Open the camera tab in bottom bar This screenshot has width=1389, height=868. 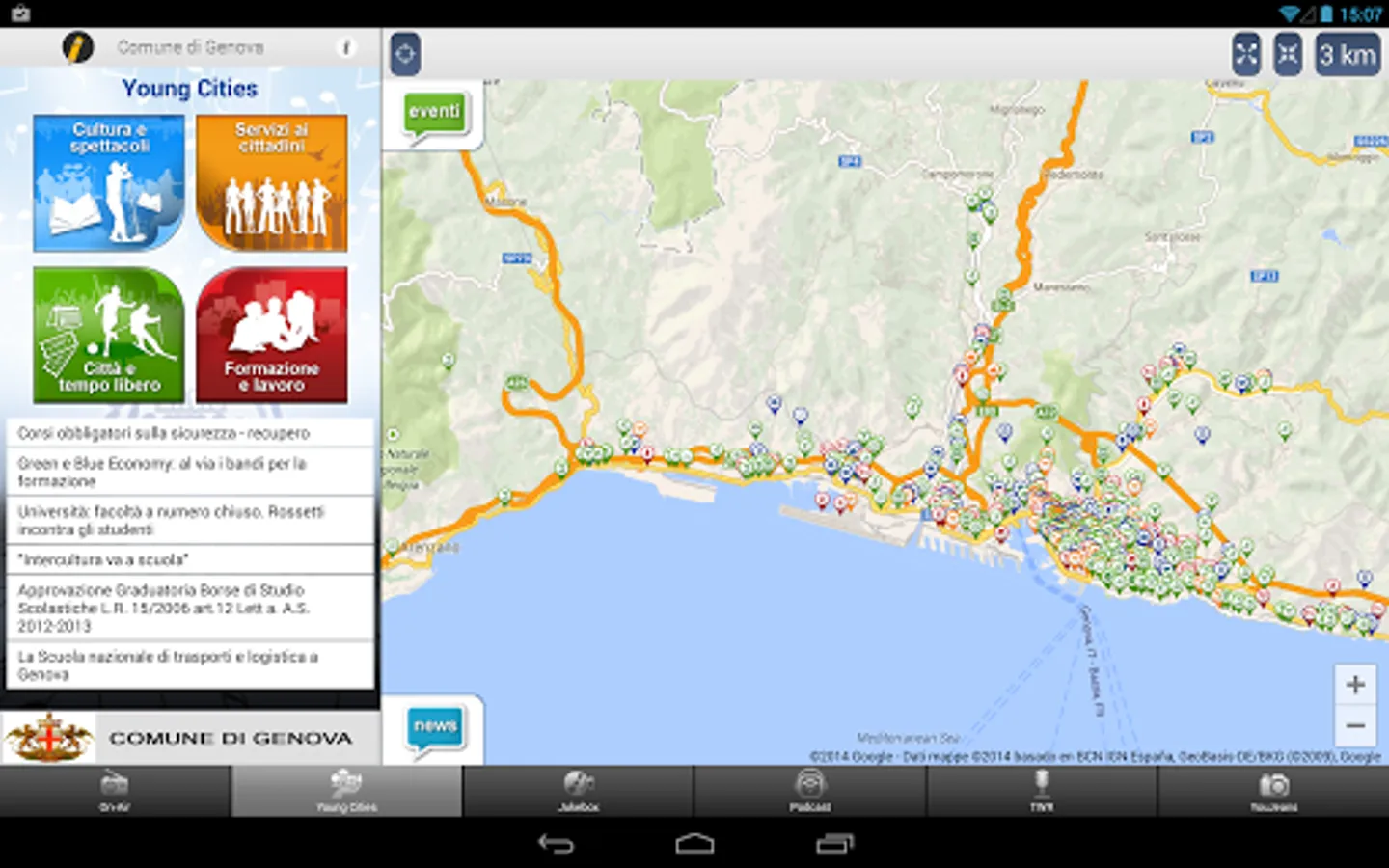pos(1273,791)
